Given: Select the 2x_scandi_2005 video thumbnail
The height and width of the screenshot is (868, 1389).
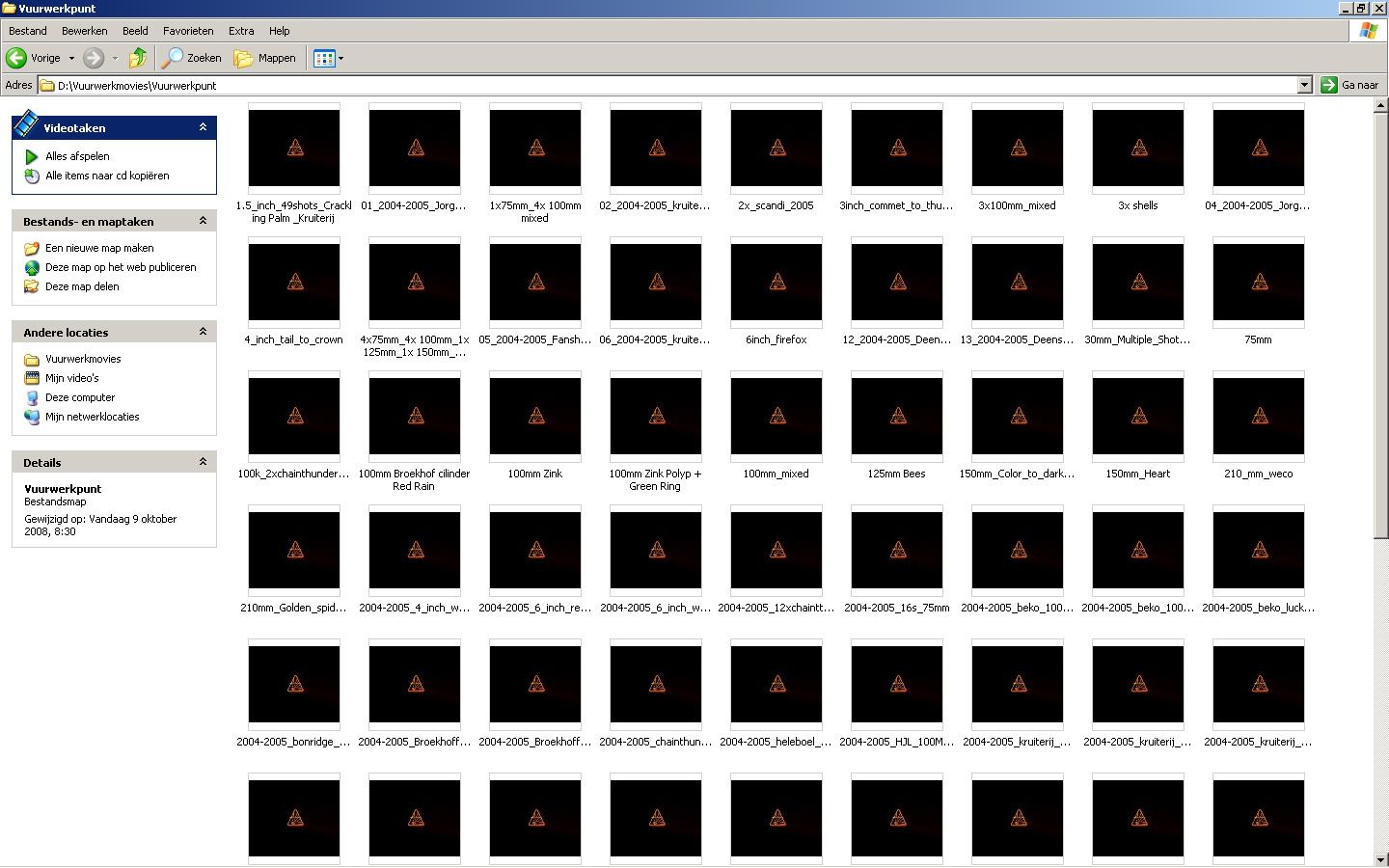Looking at the screenshot, I should coord(776,149).
